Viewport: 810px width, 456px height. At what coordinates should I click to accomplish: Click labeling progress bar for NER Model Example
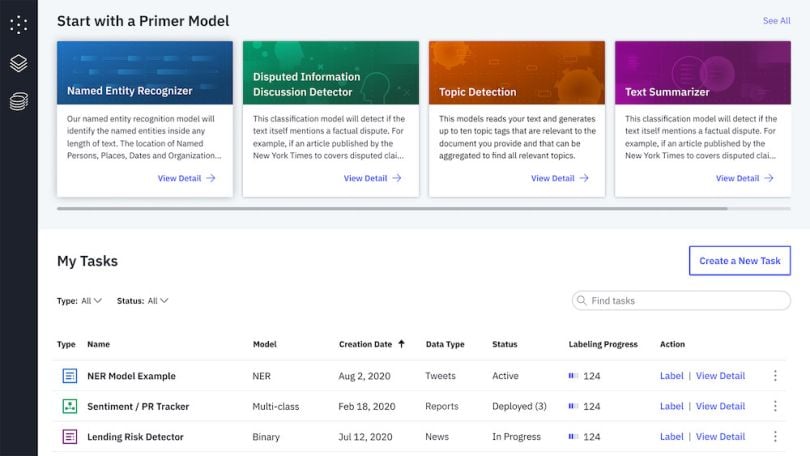(x=573, y=375)
